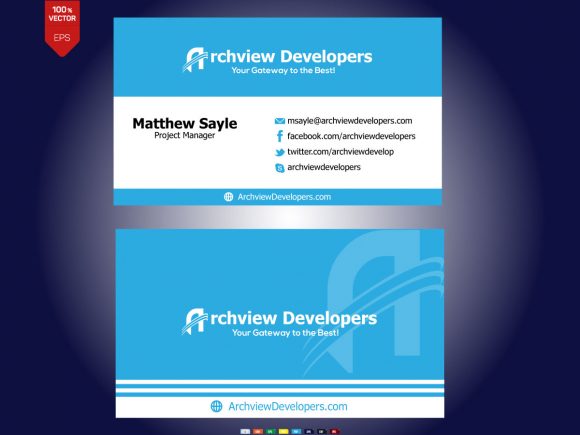This screenshot has height=435, width=580.
Task: Pick the orange color swatch
Action: pyautogui.click(x=258, y=432)
